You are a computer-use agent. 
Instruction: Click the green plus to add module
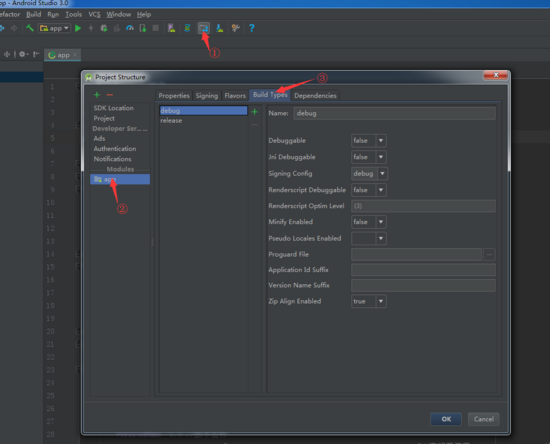pyautogui.click(x=97, y=95)
